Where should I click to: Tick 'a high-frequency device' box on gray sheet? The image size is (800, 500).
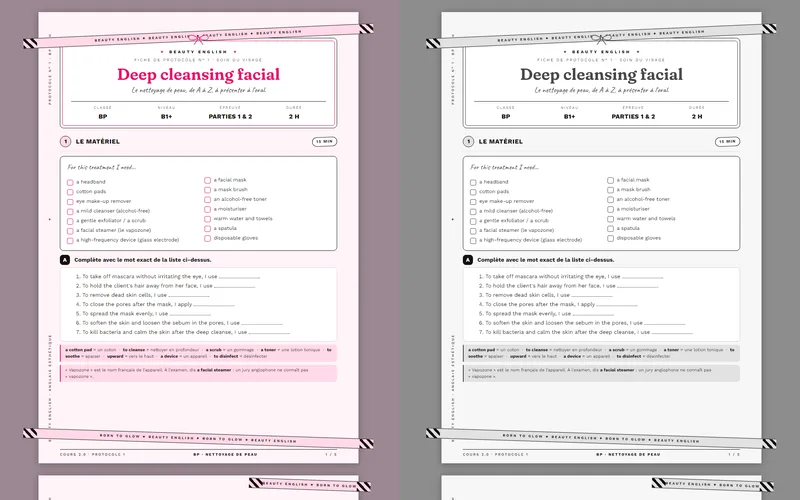pyautogui.click(x=473, y=241)
